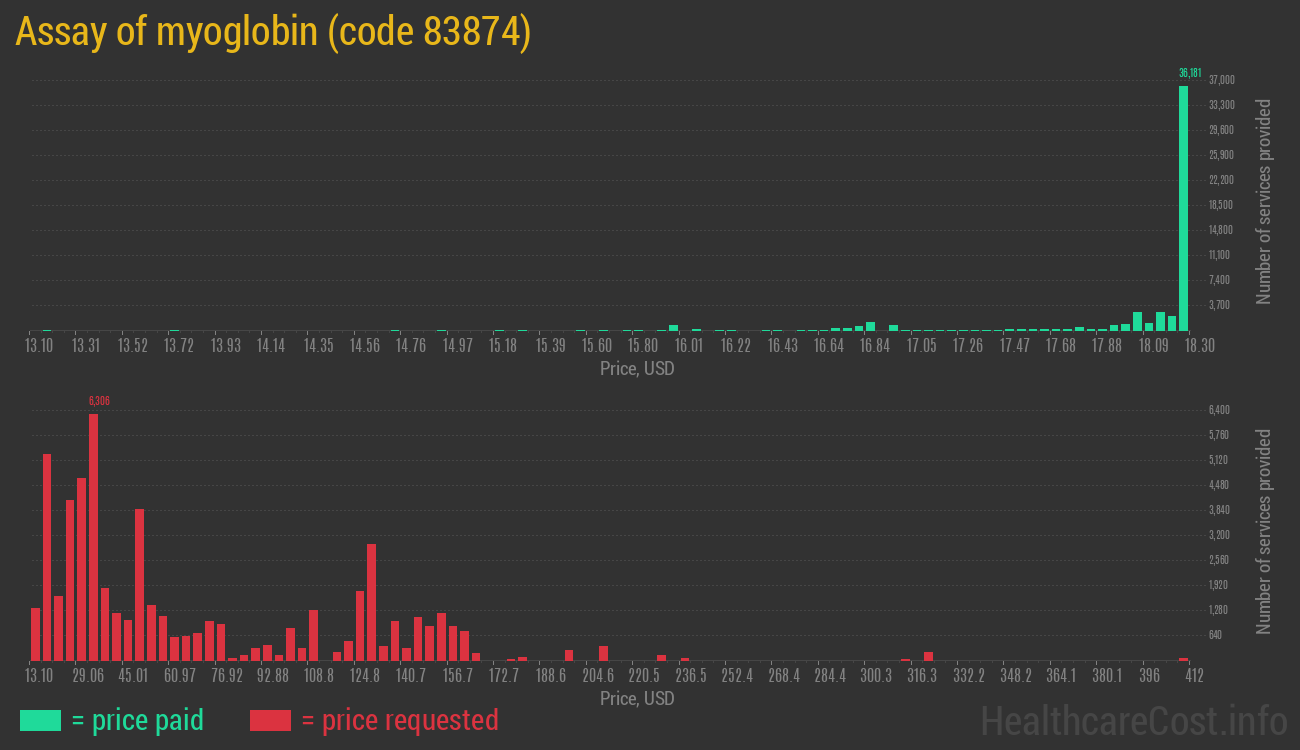Open the HealthcareCost.info watermark link
Viewport: 1300px width, 750px height.
(1133, 720)
